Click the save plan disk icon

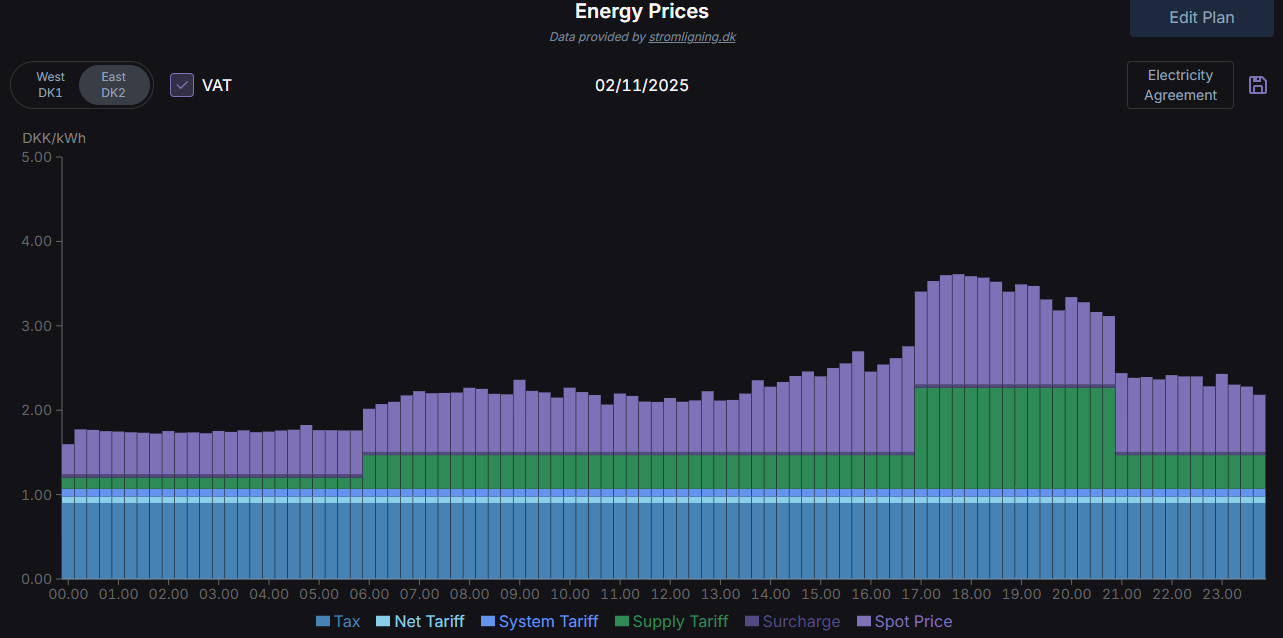(x=1258, y=85)
